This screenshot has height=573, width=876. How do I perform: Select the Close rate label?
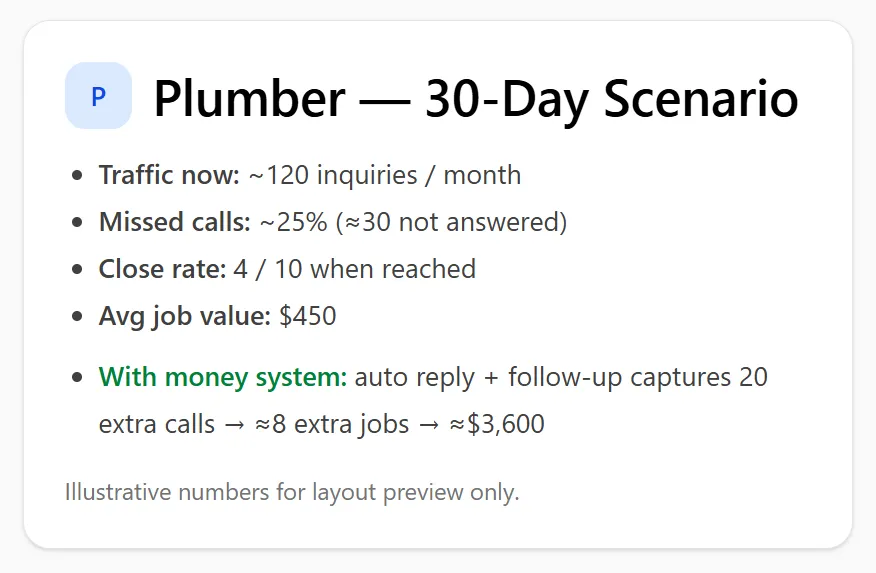[163, 269]
